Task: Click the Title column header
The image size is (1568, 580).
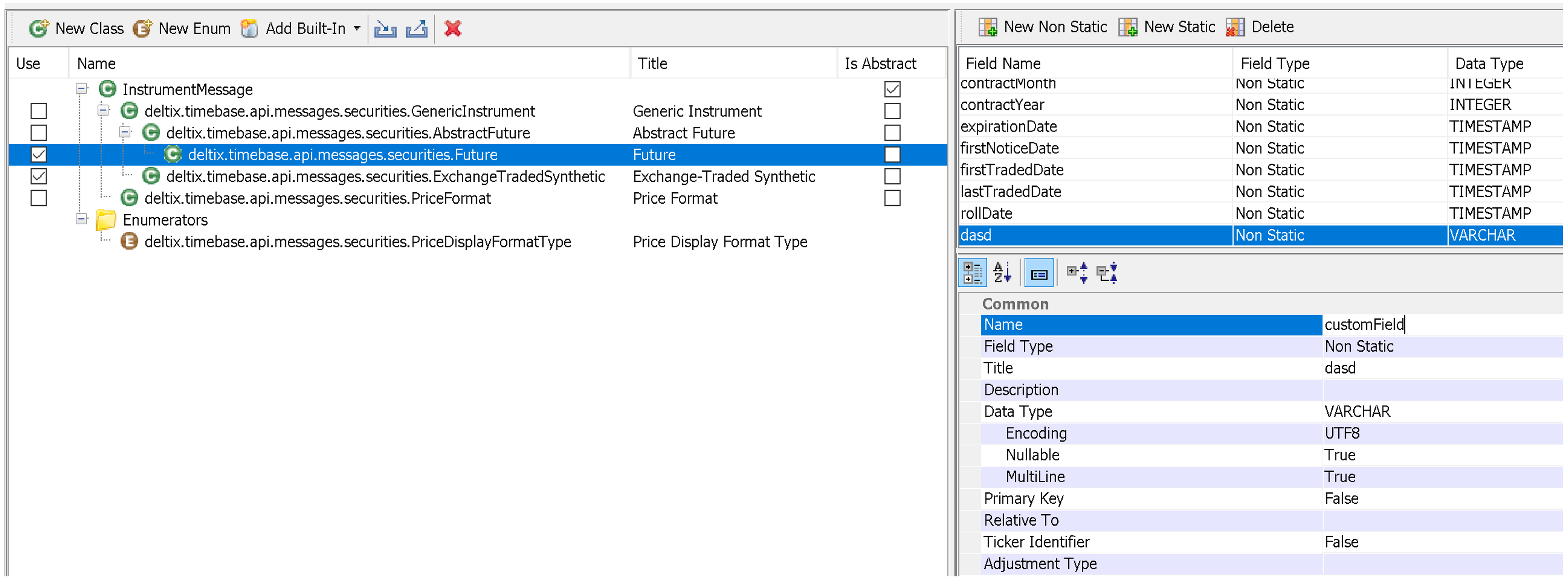Action: click(x=733, y=64)
